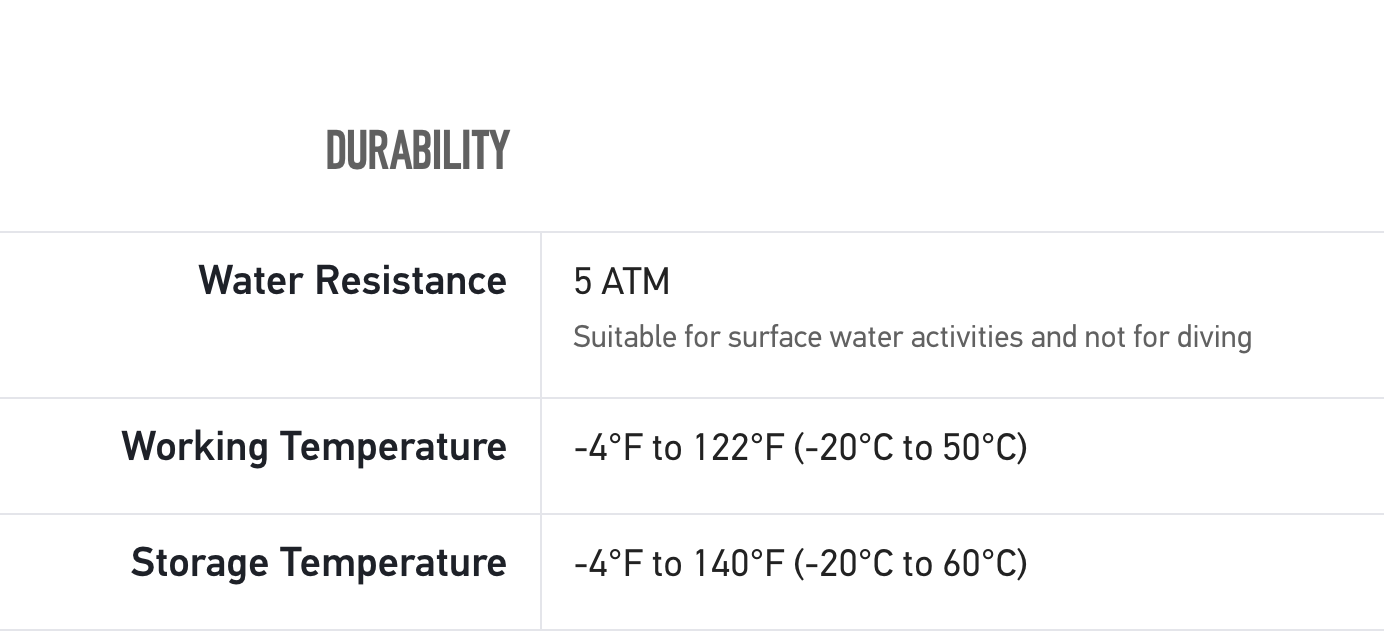Select the Water Resistance row label
Viewport: 1384px width, 640px height.
click(352, 280)
